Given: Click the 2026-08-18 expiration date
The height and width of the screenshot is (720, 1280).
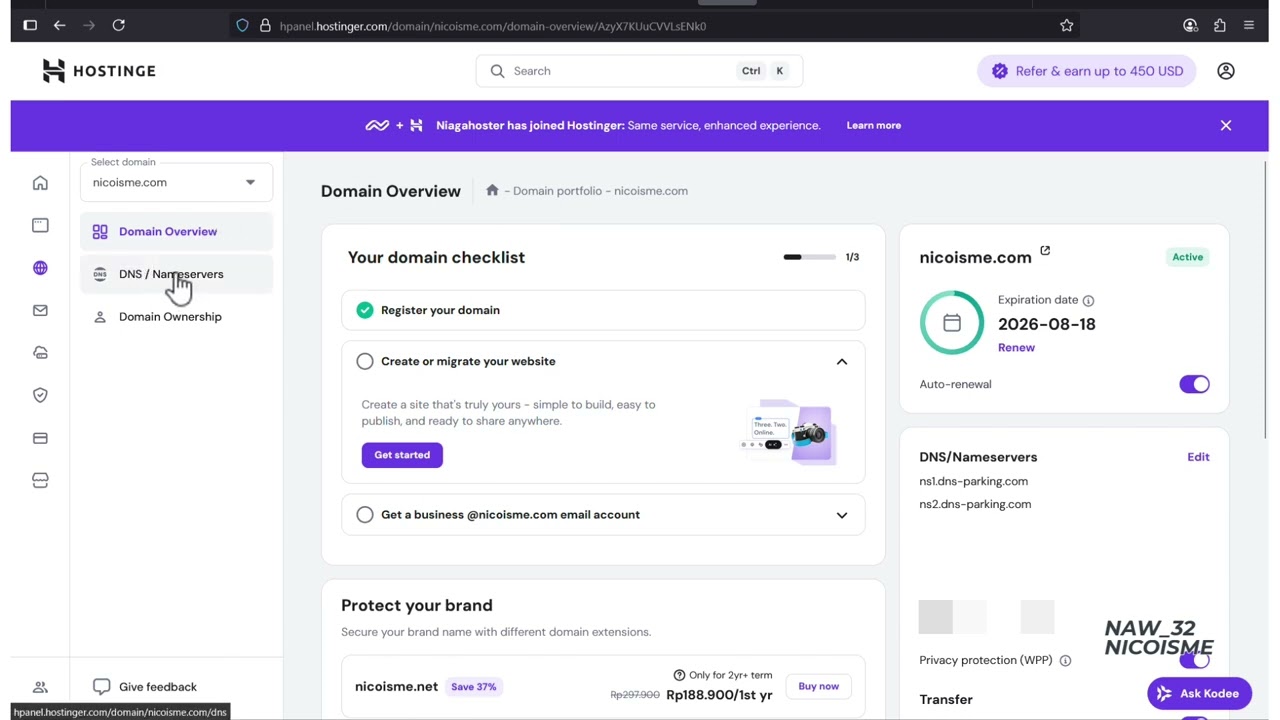Looking at the screenshot, I should pyautogui.click(x=1046, y=324).
